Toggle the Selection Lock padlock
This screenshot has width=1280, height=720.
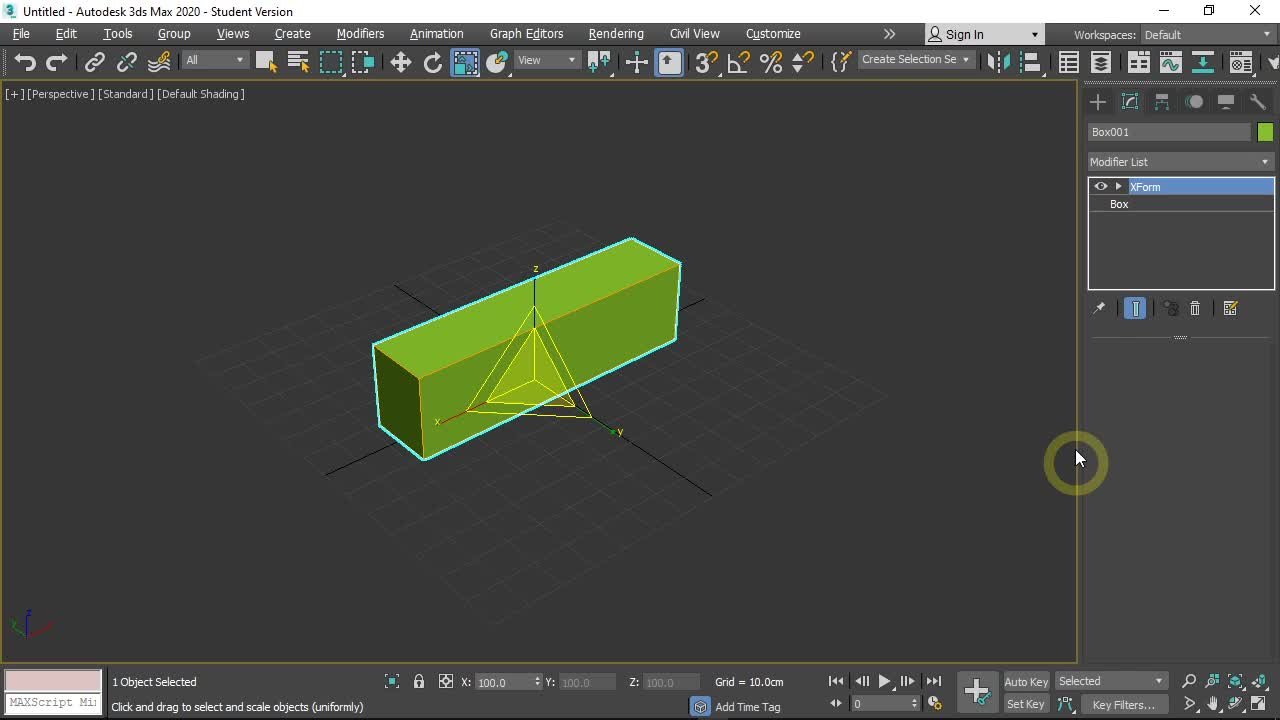click(x=419, y=682)
